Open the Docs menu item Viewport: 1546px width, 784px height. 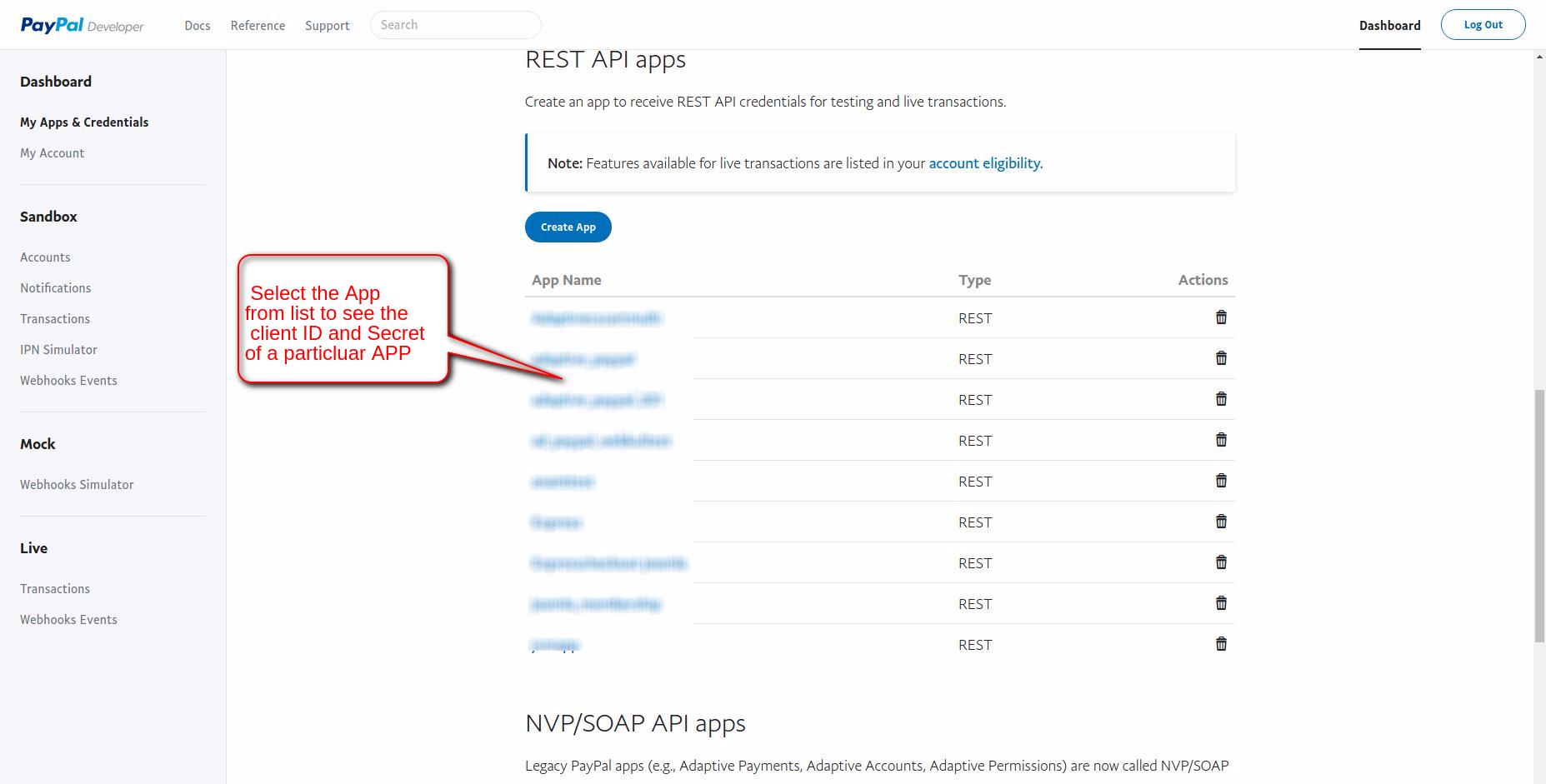198,25
